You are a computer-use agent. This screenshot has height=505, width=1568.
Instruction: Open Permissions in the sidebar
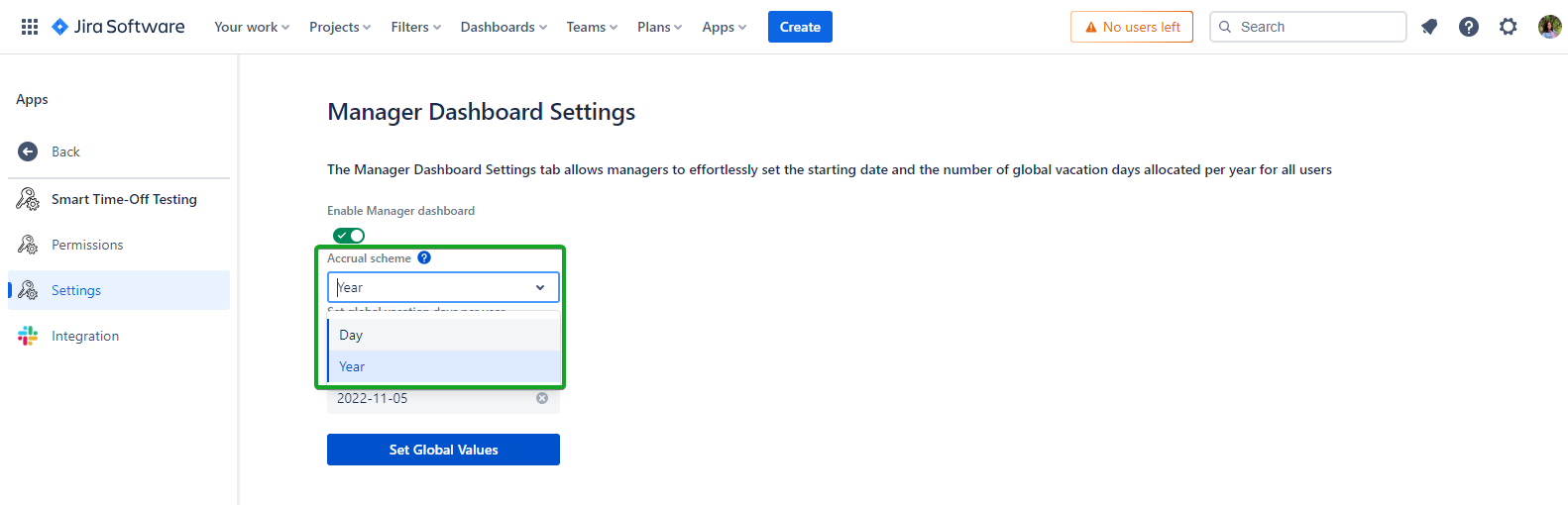tap(87, 245)
